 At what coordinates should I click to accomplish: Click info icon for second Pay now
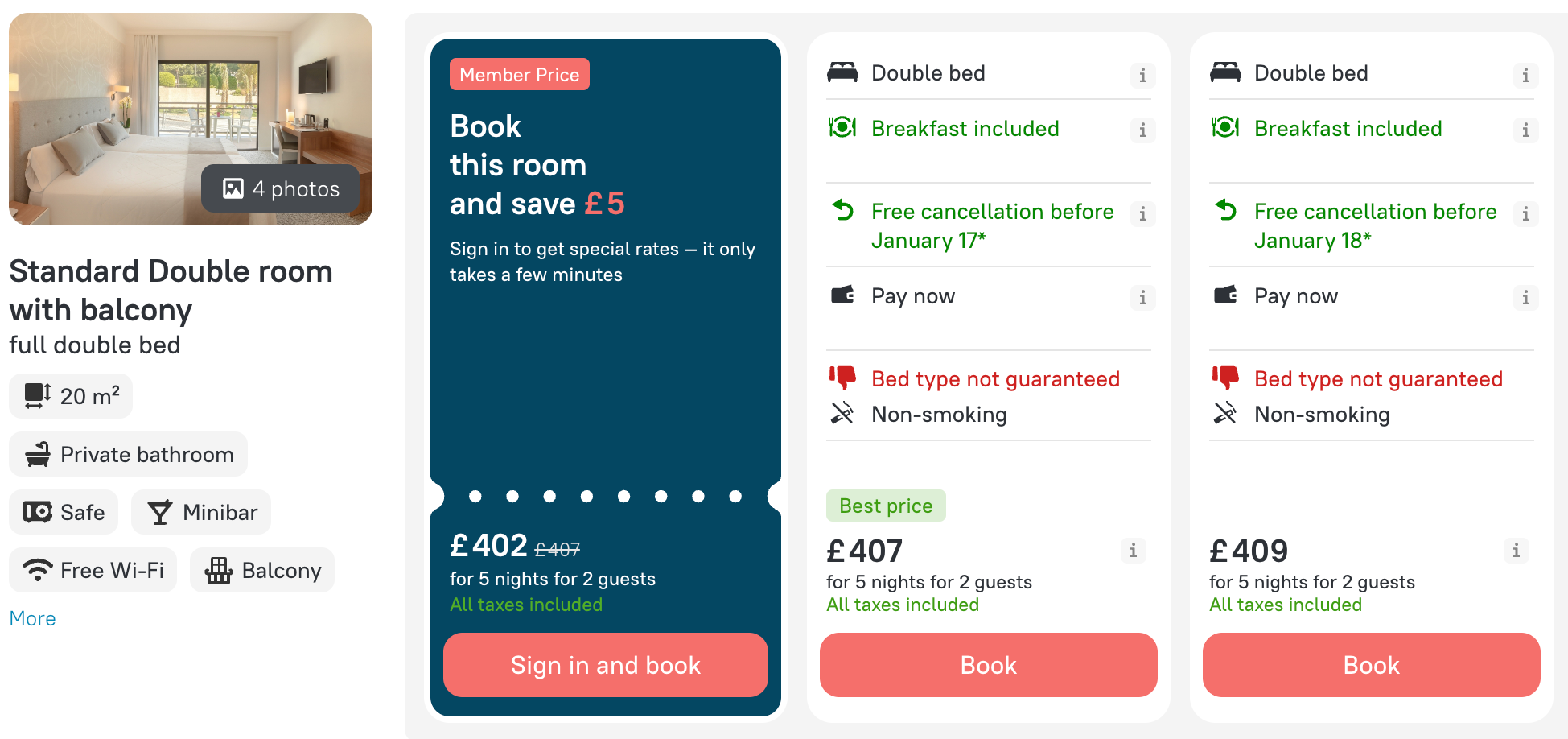click(x=1525, y=298)
